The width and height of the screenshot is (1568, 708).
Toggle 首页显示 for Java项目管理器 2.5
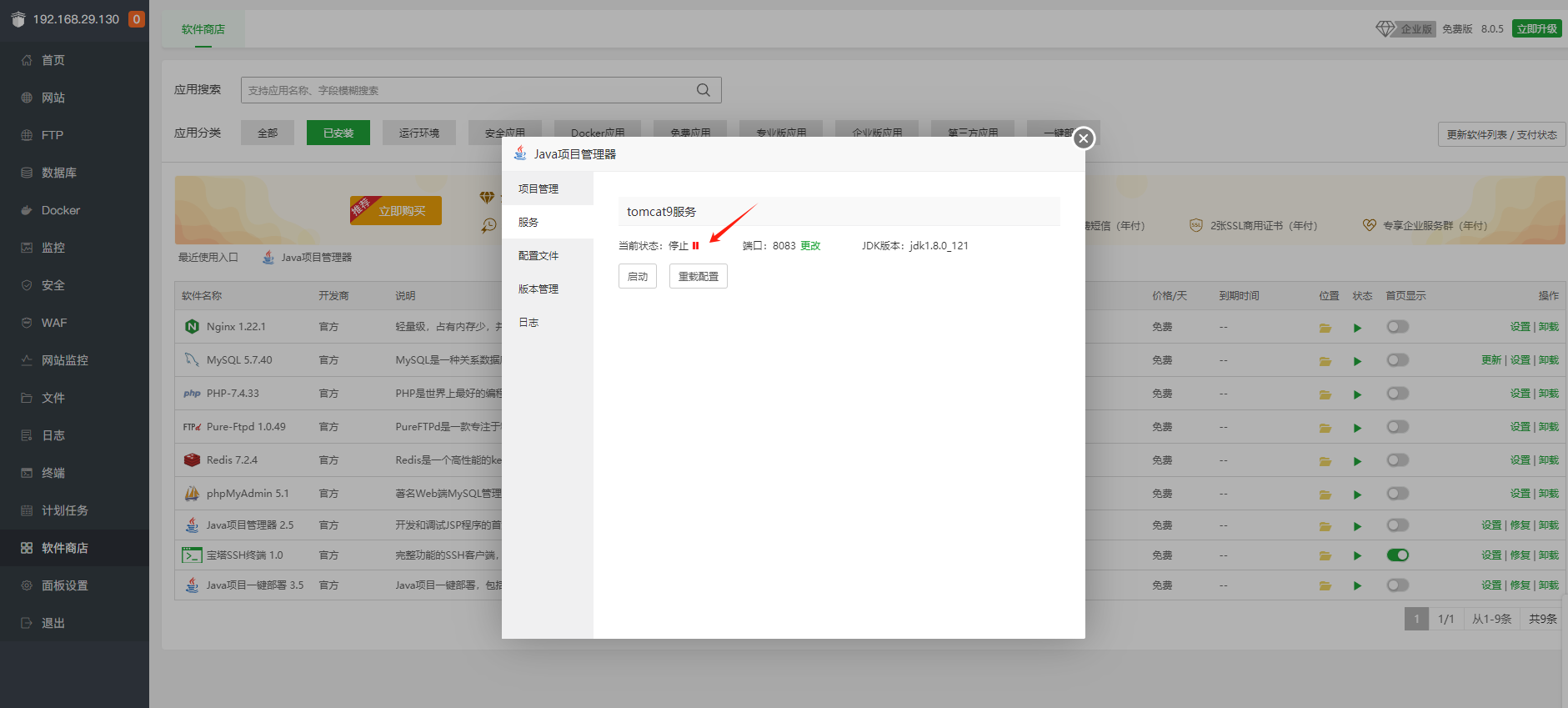(1398, 525)
